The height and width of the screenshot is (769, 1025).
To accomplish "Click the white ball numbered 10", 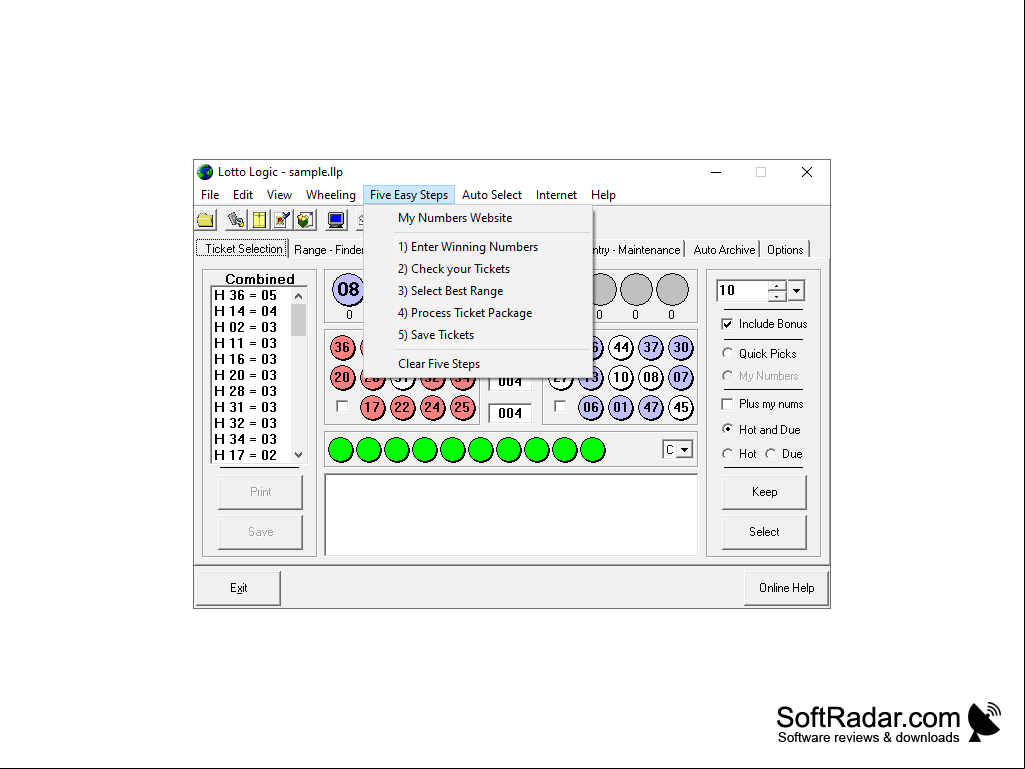I will 621,377.
